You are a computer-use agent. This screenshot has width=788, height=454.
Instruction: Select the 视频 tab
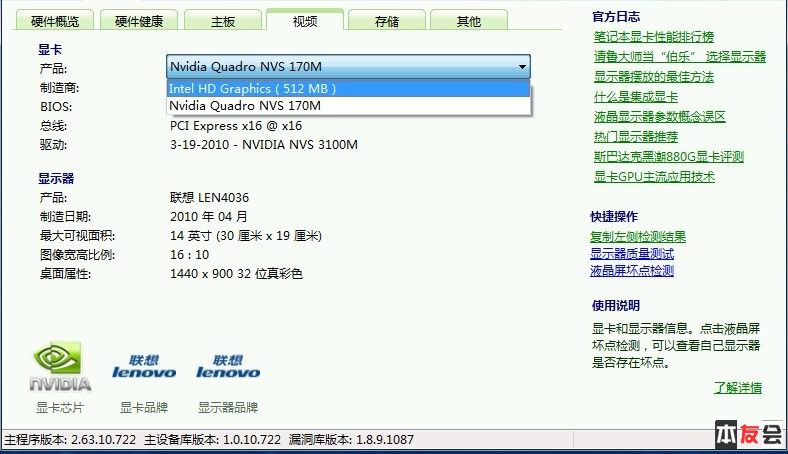click(x=305, y=21)
